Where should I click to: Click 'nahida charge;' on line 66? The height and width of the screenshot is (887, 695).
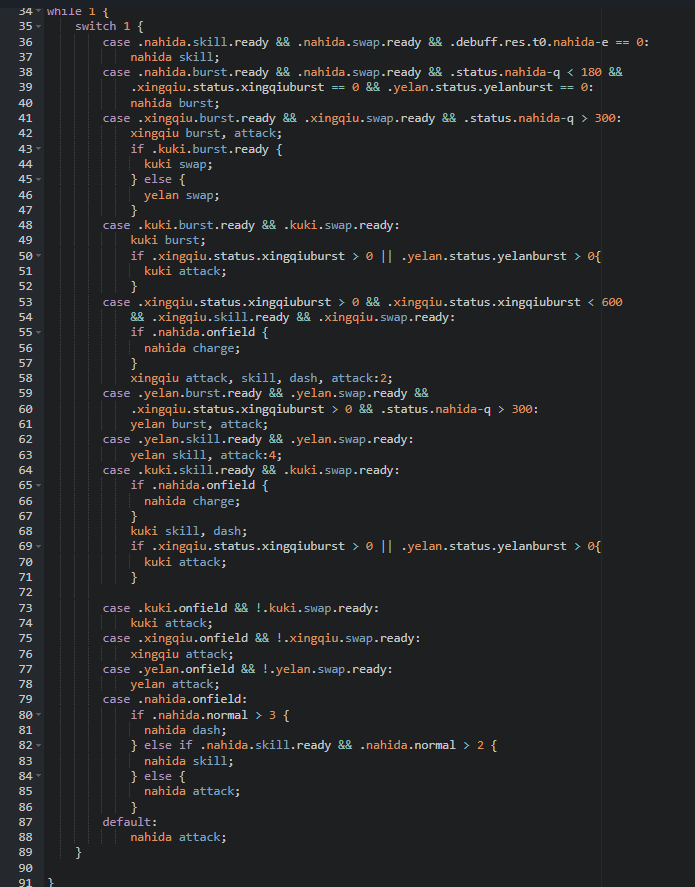[x=192, y=501]
